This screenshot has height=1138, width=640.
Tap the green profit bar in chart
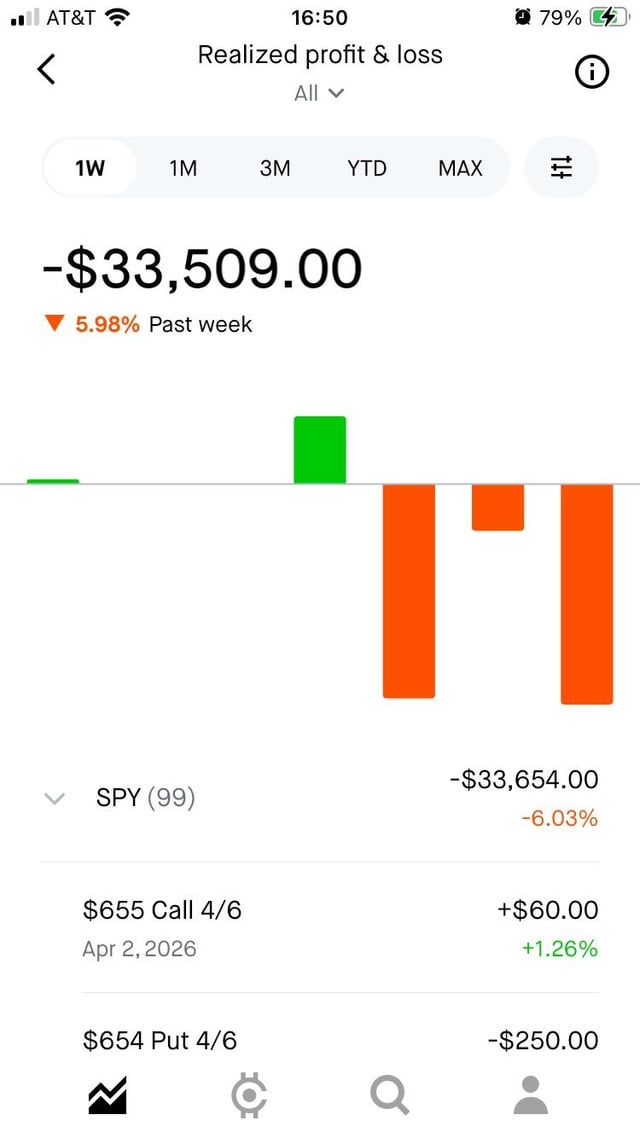tap(320, 450)
